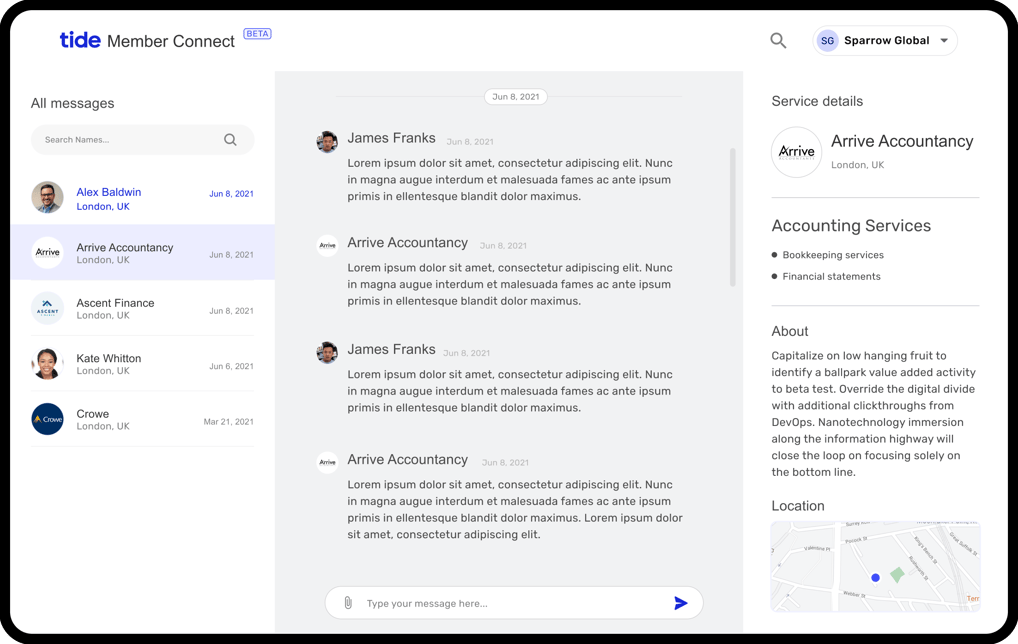Screen dimensions: 1018x644
Task: Click Kate Whitton's profile photo
Action: 47,364
